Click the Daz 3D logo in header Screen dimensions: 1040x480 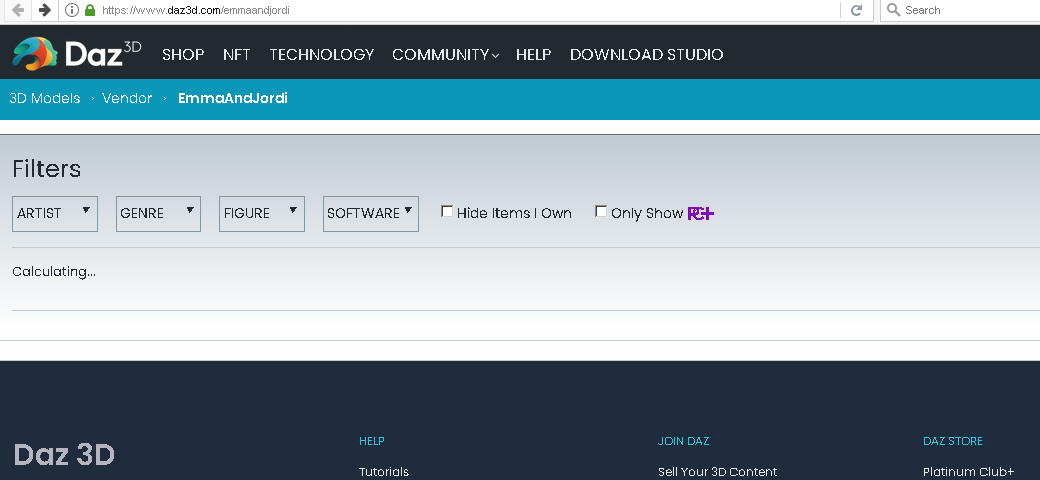(77, 54)
